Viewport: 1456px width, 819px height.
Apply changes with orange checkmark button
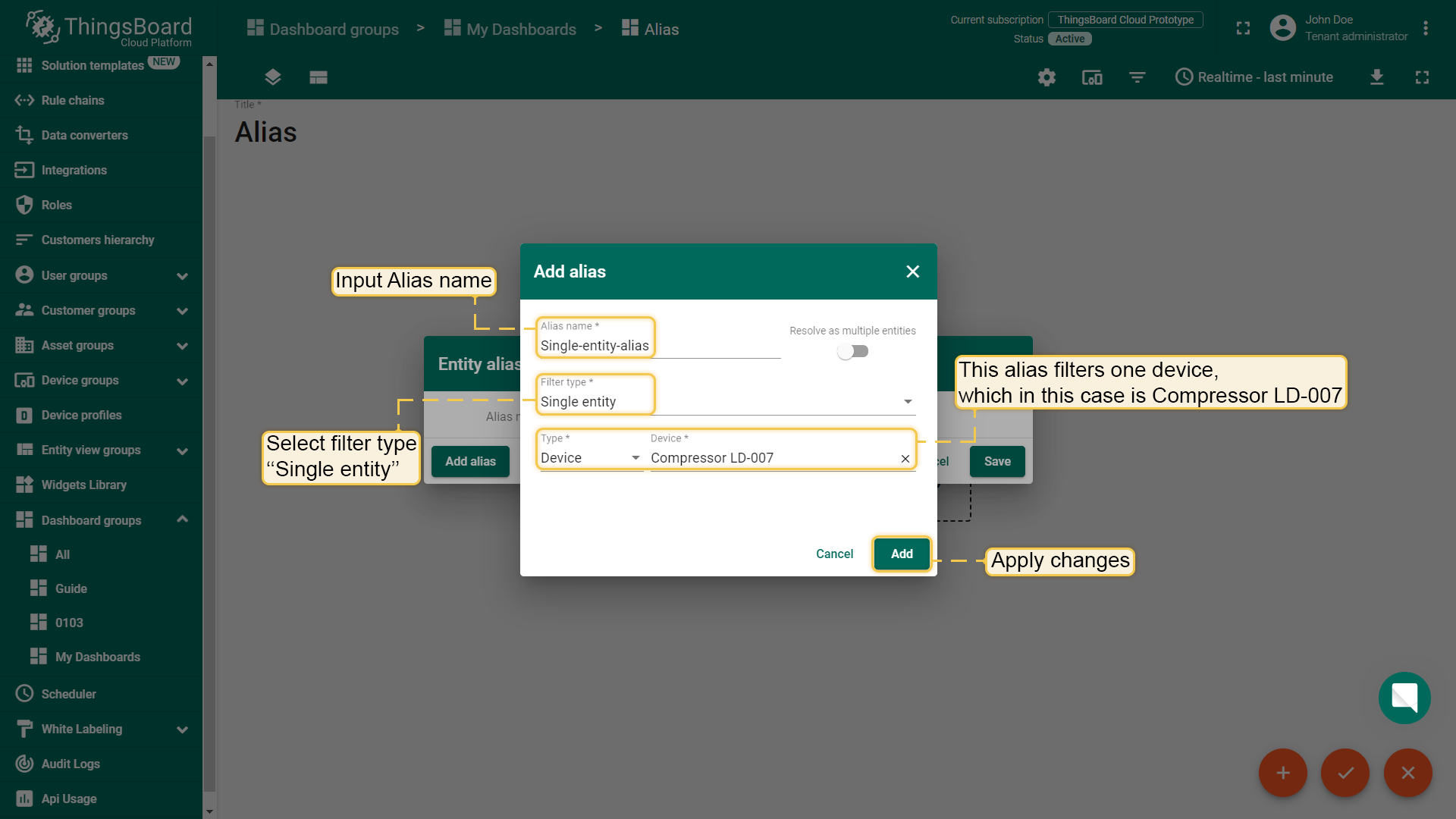[1345, 773]
